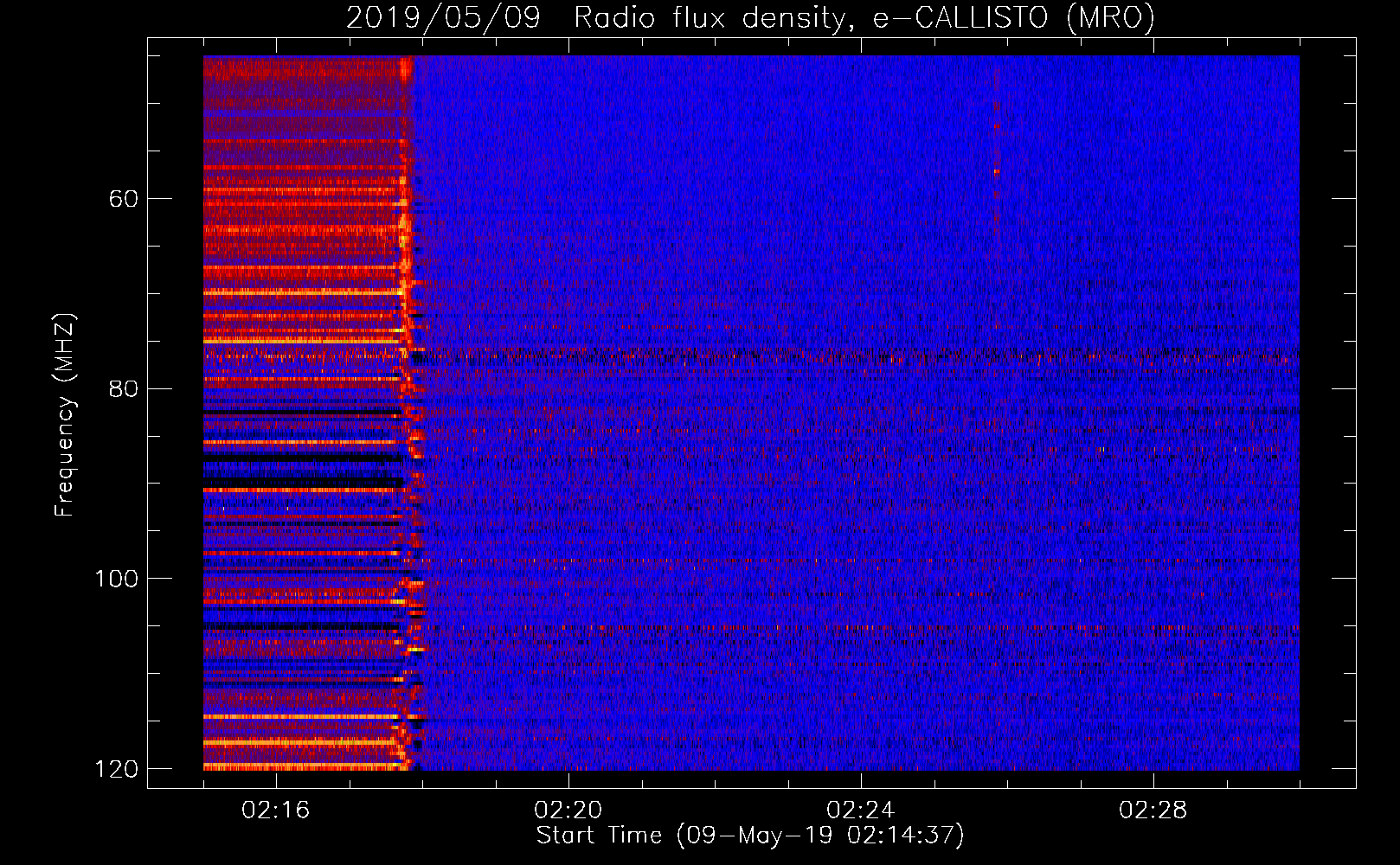Image resolution: width=1400 pixels, height=865 pixels.
Task: Click the 02:20 time tick label
Action: [x=568, y=810]
